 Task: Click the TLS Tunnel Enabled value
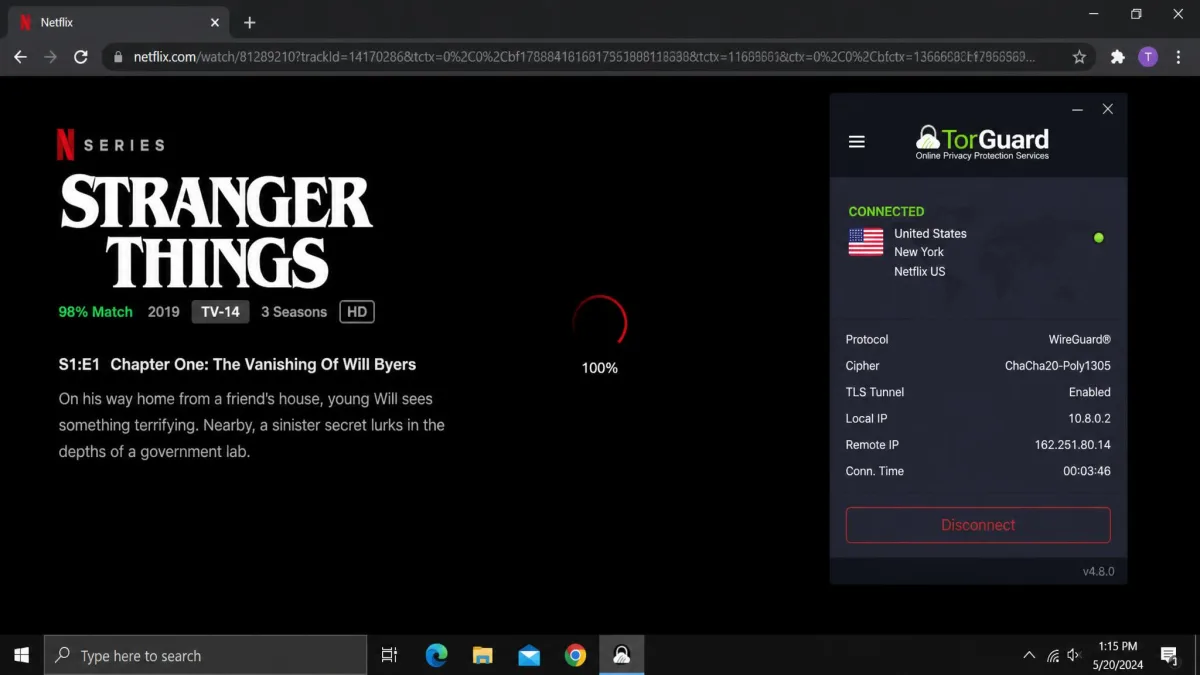click(x=1089, y=392)
